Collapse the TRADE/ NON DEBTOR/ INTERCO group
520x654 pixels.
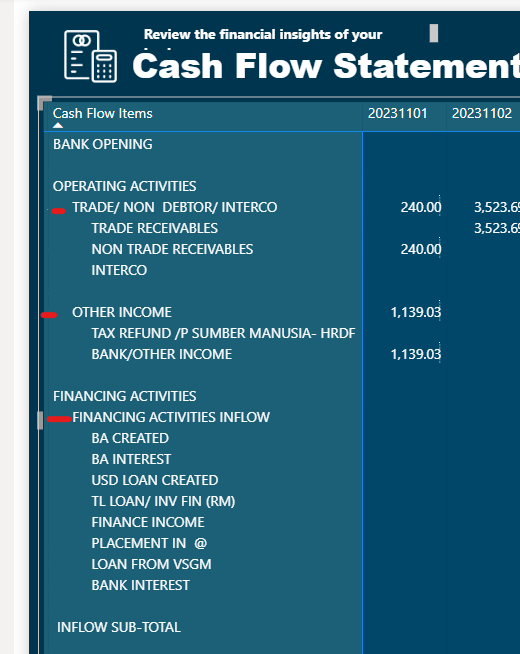pos(58,211)
